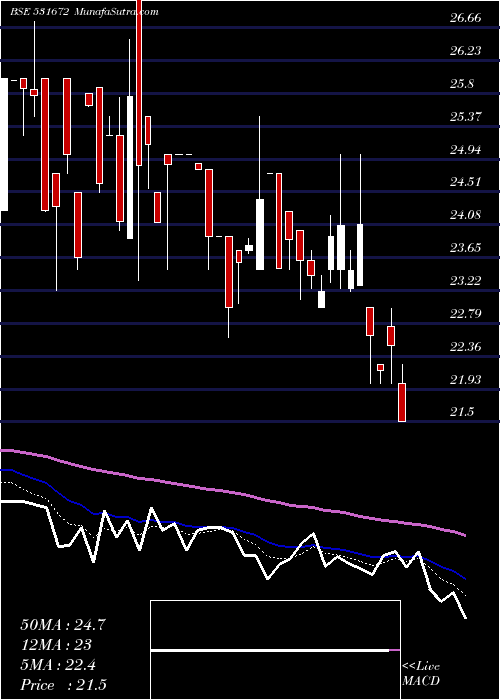Viewport: 500px width, 700px height.
Task: Click the <<Live MACD label
Action: pyautogui.click(x=421, y=674)
